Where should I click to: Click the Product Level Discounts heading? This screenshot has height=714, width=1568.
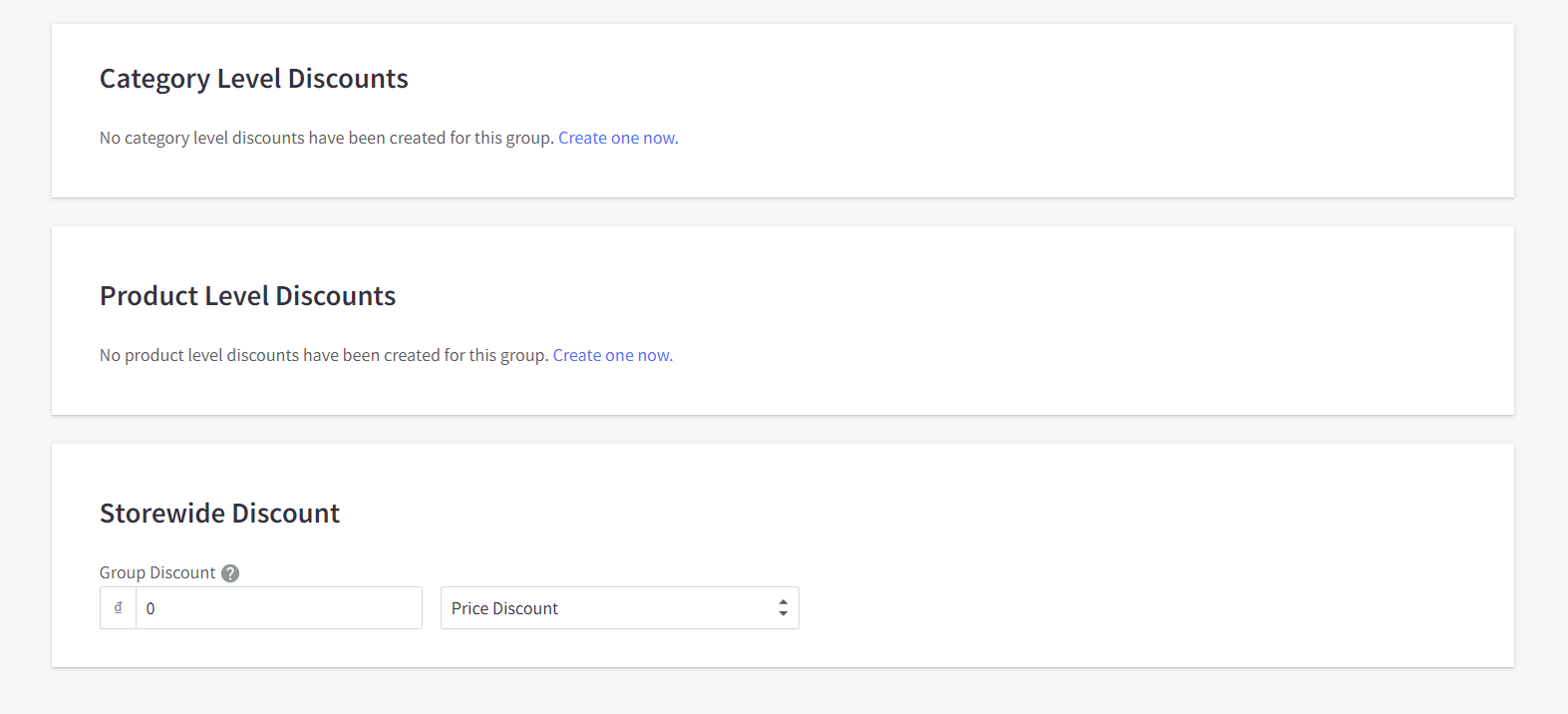247,296
